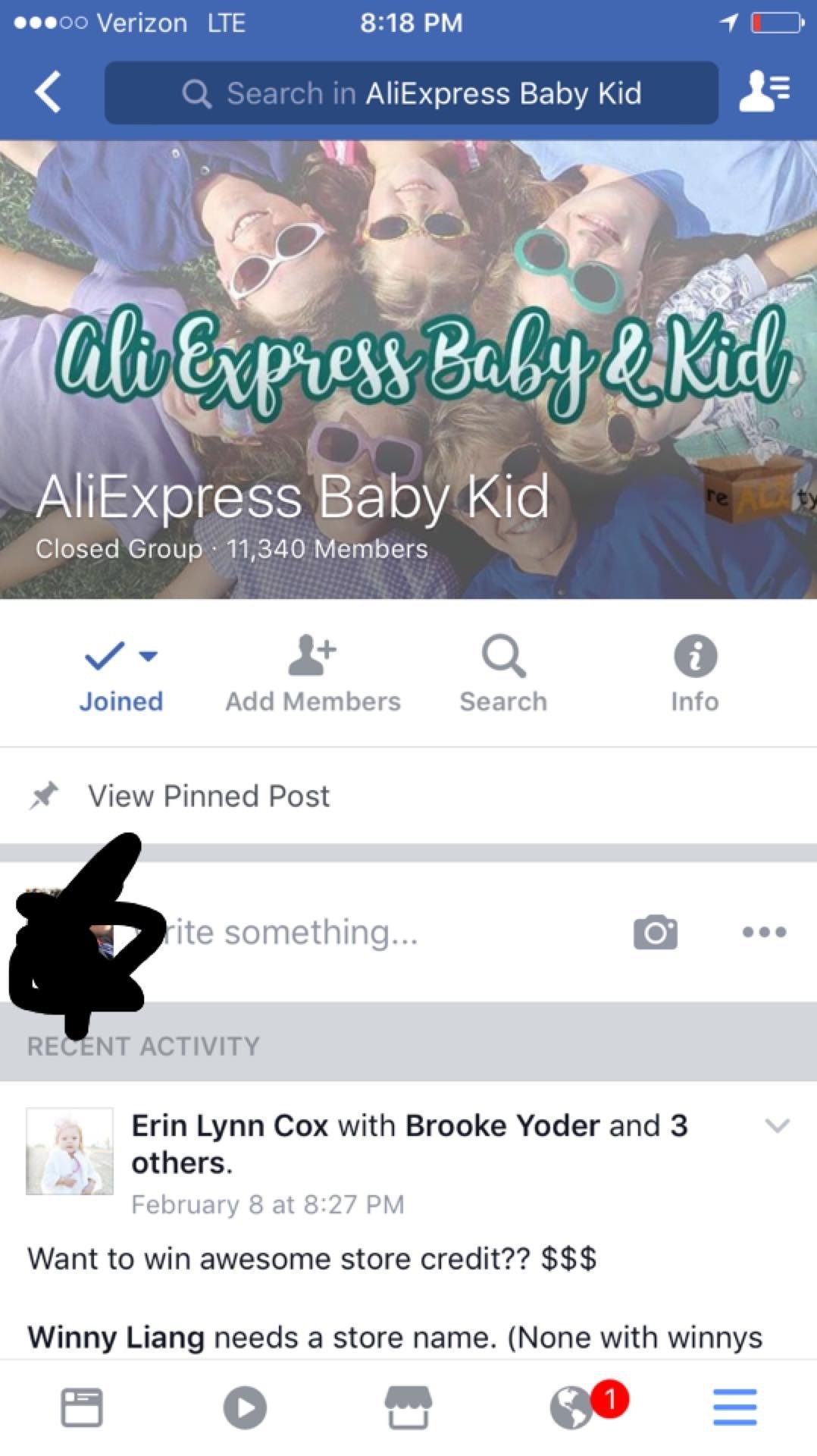Tap the camera icon to add photo
This screenshot has height=1456, width=817.
[656, 932]
